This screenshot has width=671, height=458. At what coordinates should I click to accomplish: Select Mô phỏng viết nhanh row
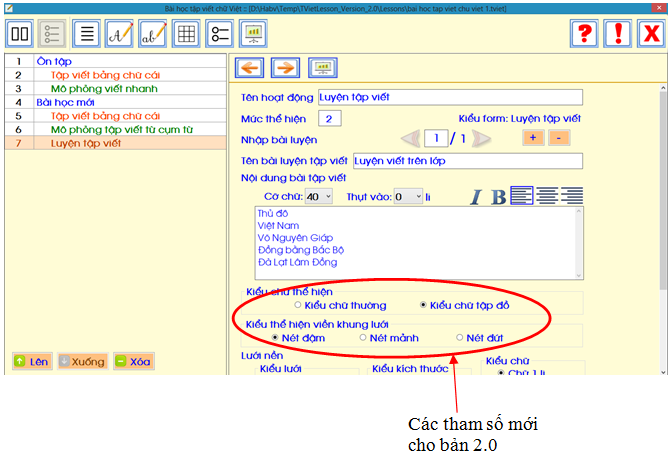point(116,89)
